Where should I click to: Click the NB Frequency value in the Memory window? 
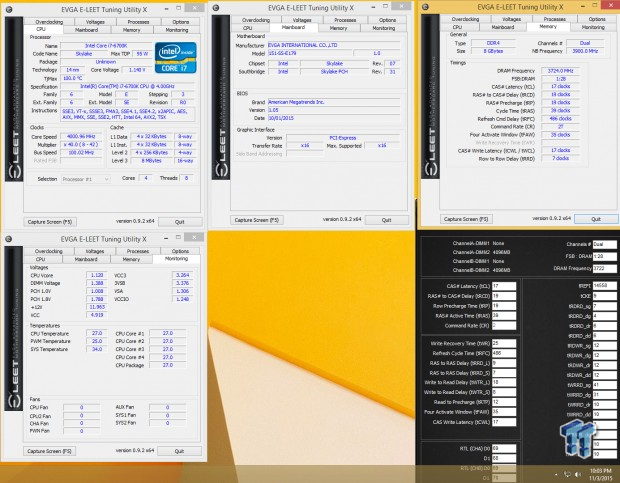pyautogui.click(x=585, y=51)
